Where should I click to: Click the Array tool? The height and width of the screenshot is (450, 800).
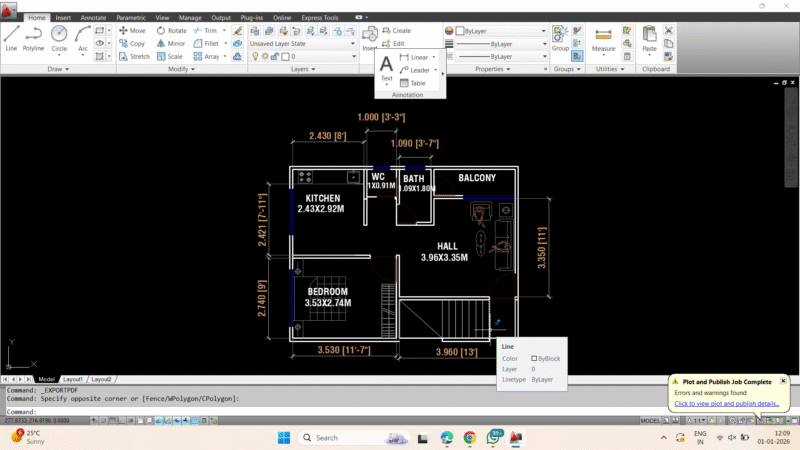[207, 56]
